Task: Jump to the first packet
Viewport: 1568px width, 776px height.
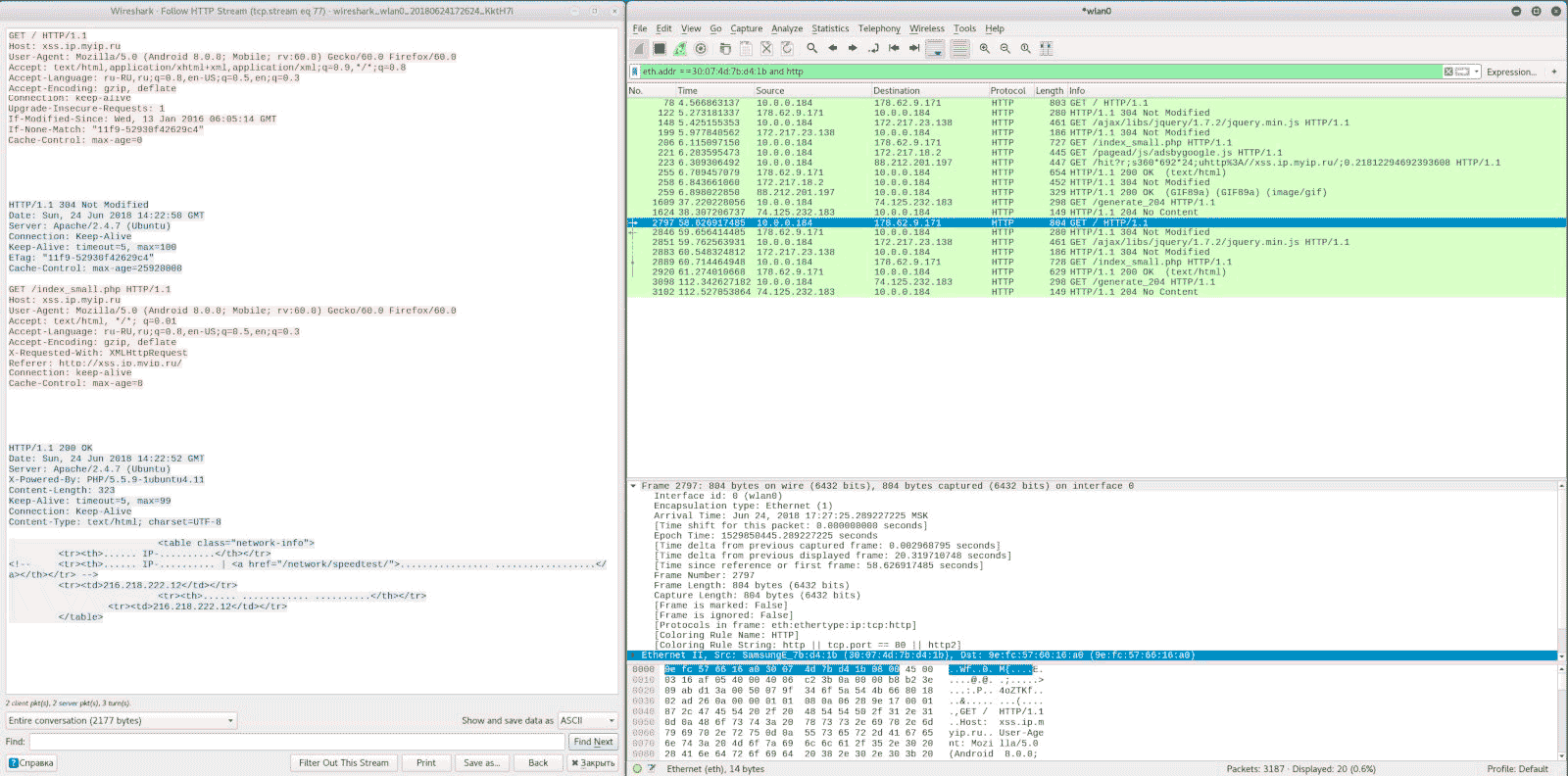Action: pos(894,48)
